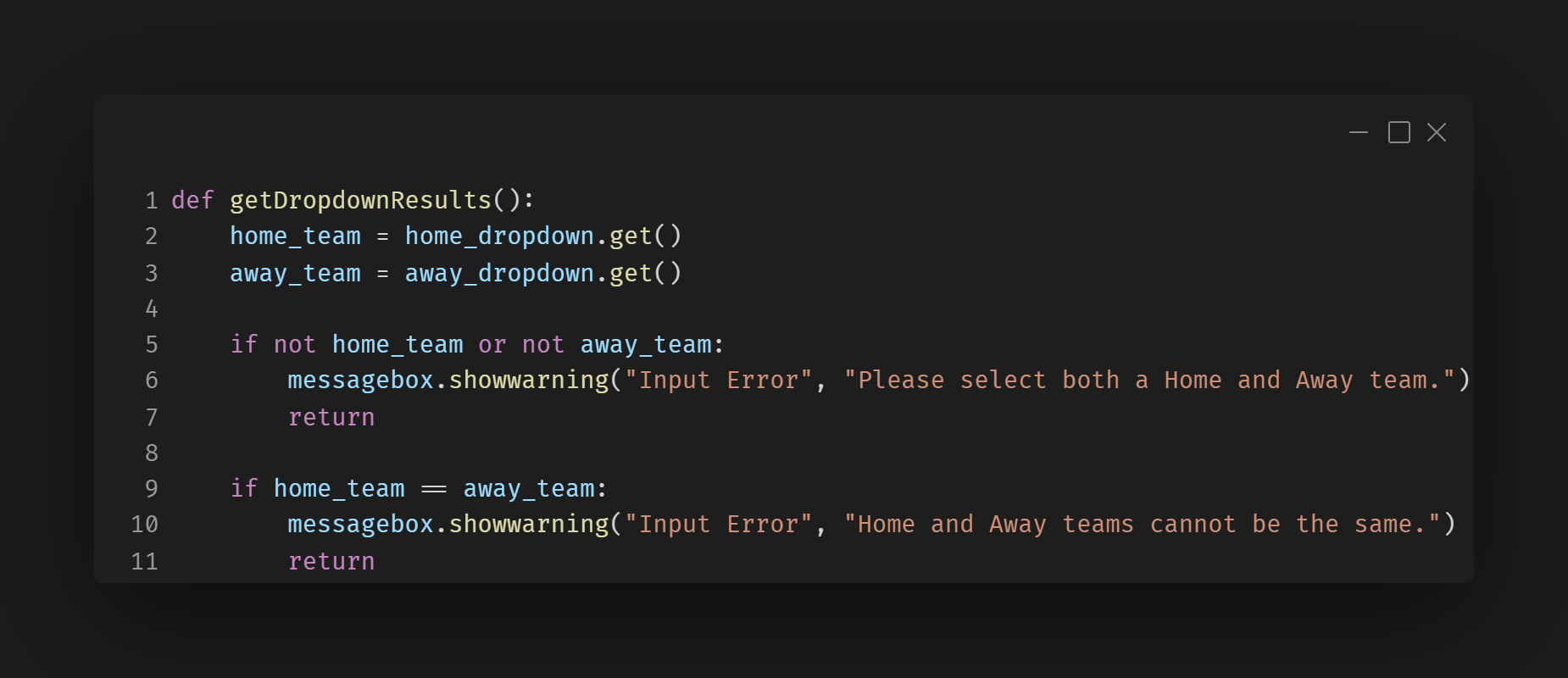Image resolution: width=1568 pixels, height=678 pixels.
Task: Click the maximize window square icon
Action: click(x=1398, y=133)
